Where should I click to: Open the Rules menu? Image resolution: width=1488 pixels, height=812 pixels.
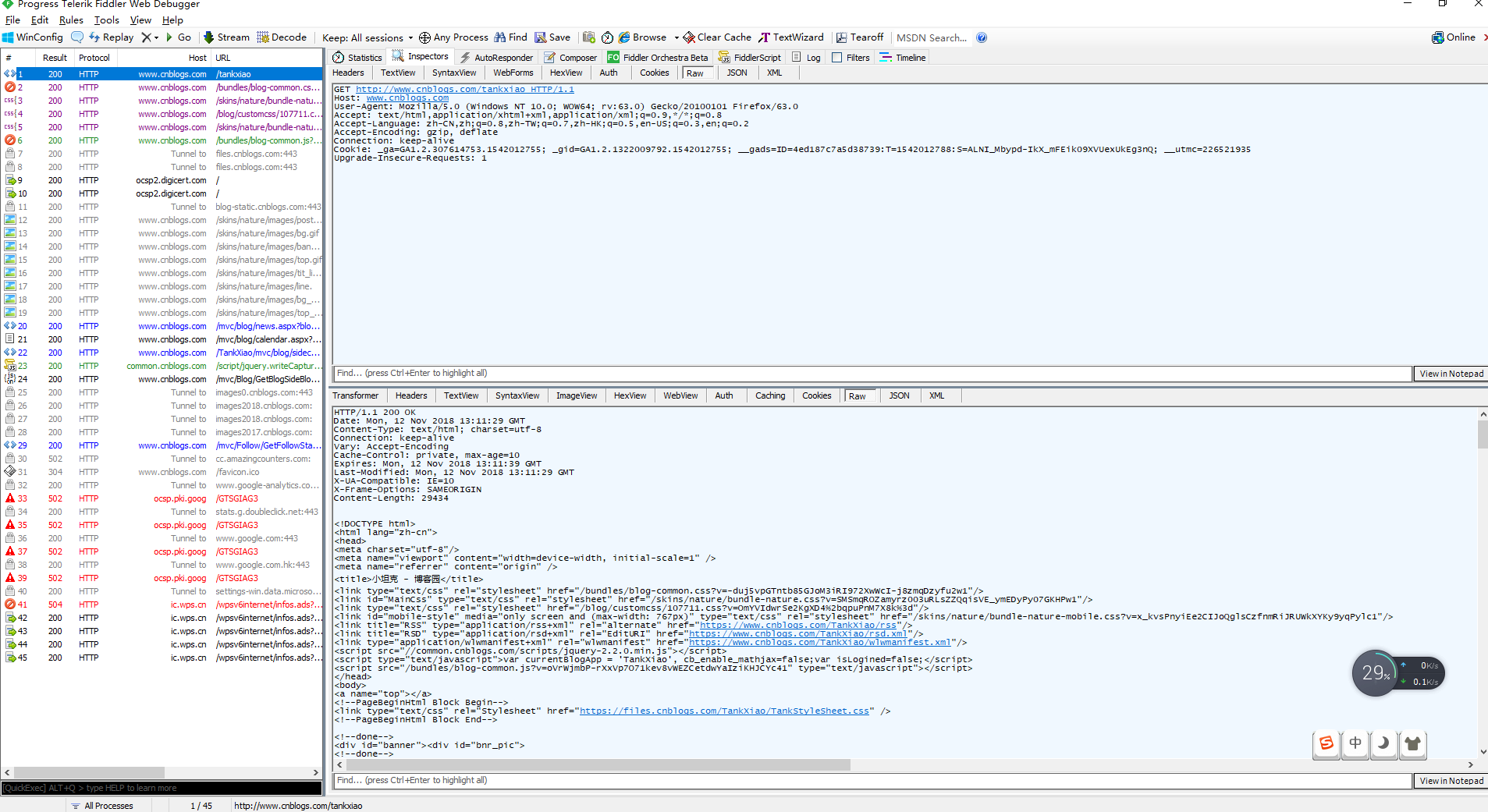tap(71, 20)
